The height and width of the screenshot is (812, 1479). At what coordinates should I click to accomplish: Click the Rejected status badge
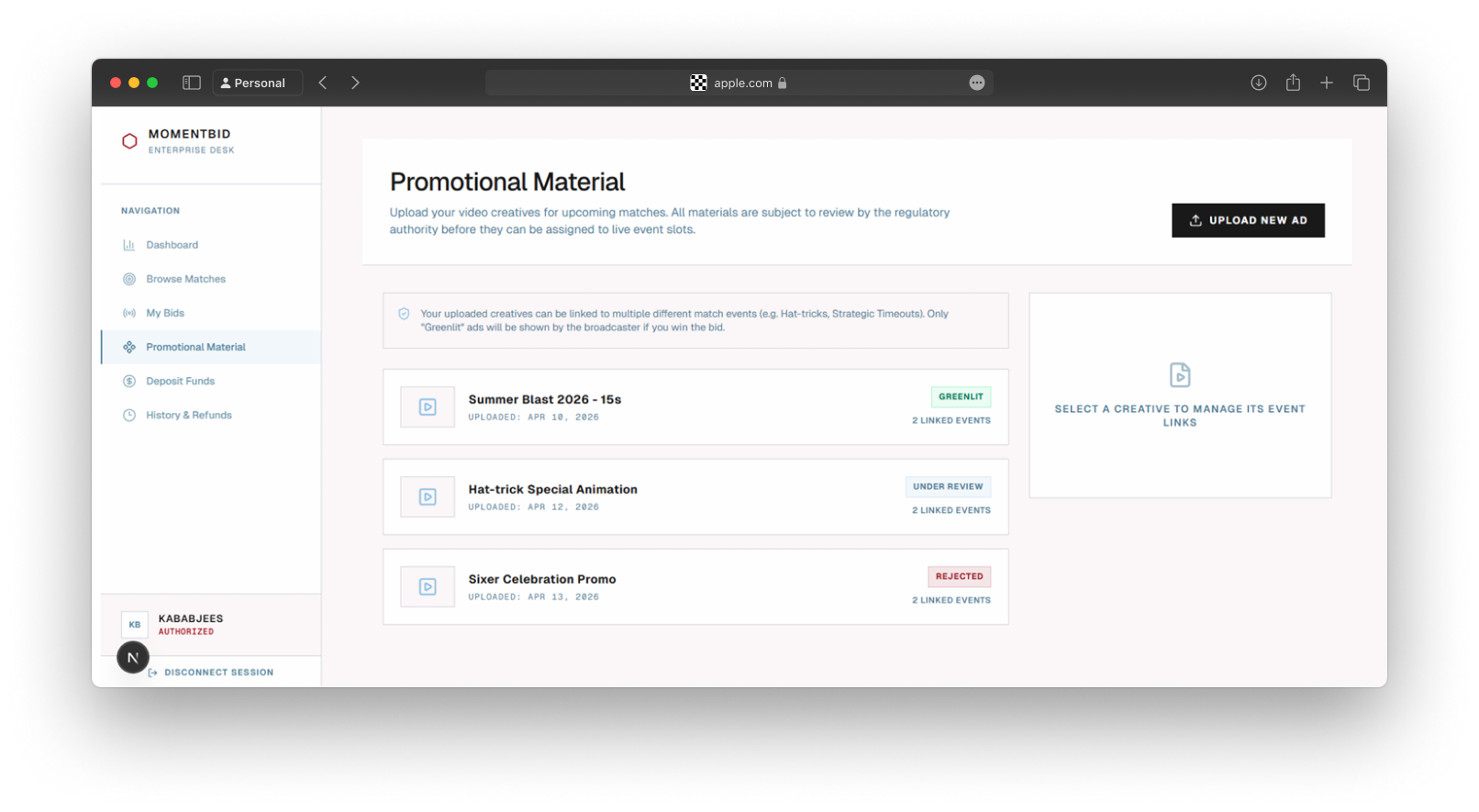pyautogui.click(x=959, y=577)
